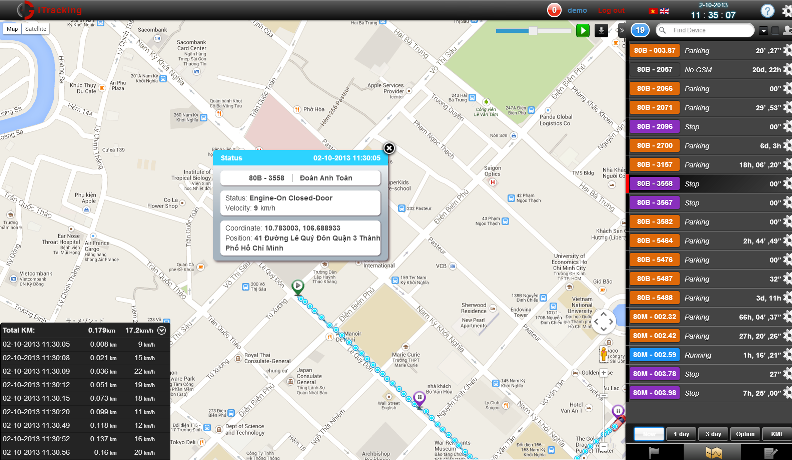Play the route playback
Viewport: 792px width, 460px height.
pos(582,30)
